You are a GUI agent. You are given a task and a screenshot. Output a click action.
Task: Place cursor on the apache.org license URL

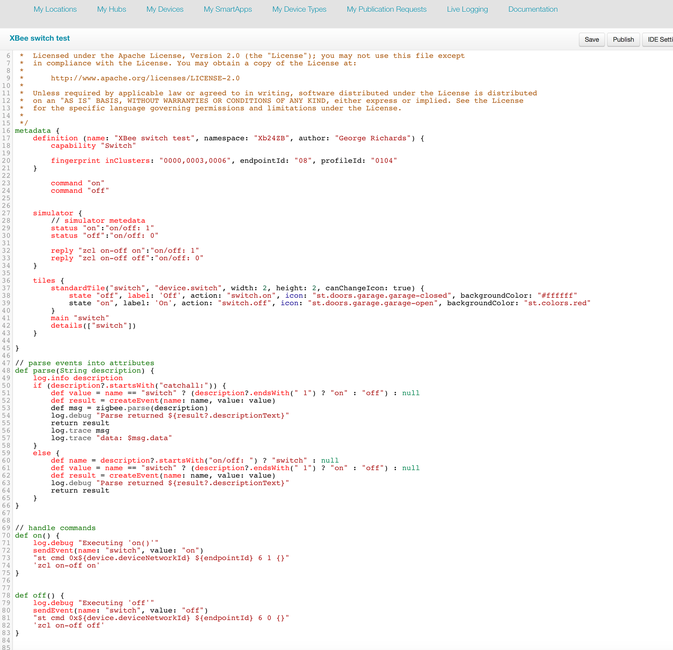click(x=145, y=78)
